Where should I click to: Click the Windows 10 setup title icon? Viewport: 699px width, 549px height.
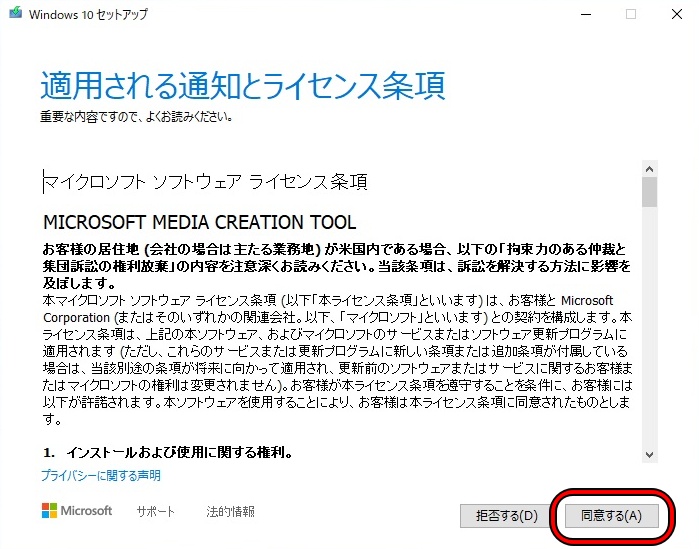[16, 13]
